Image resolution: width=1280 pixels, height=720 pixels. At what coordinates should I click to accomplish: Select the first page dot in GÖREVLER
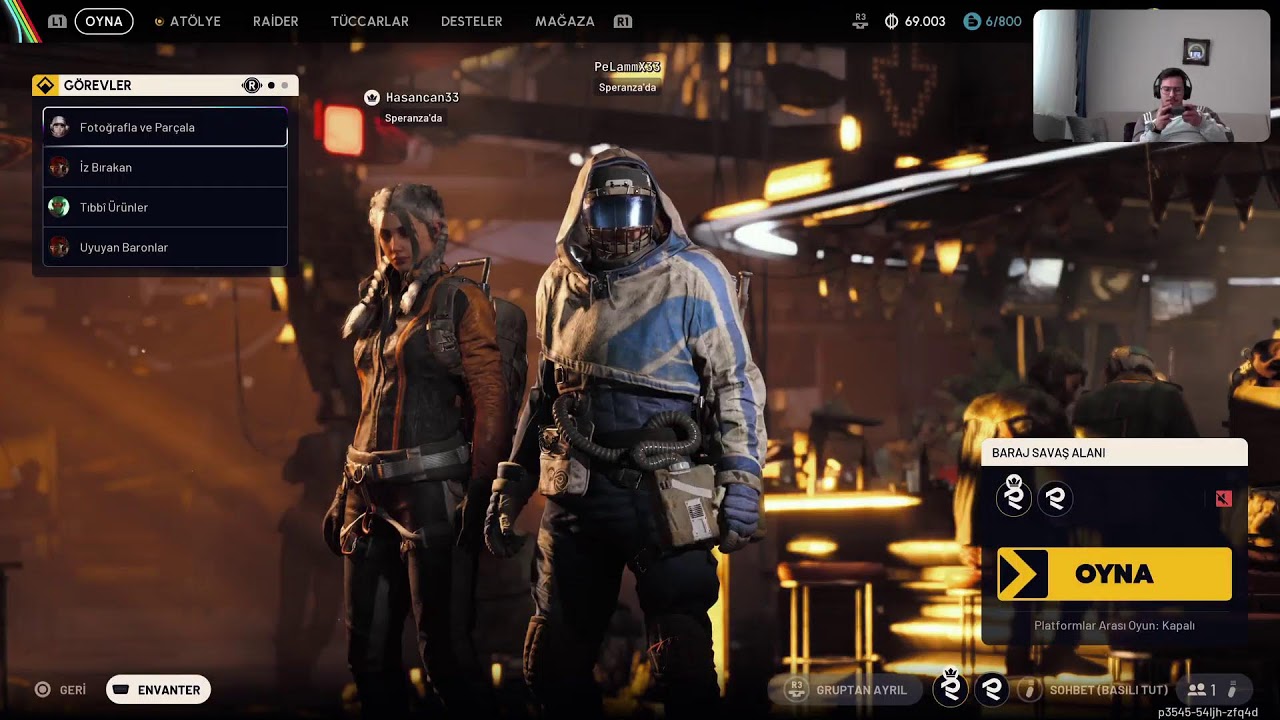[x=271, y=86]
